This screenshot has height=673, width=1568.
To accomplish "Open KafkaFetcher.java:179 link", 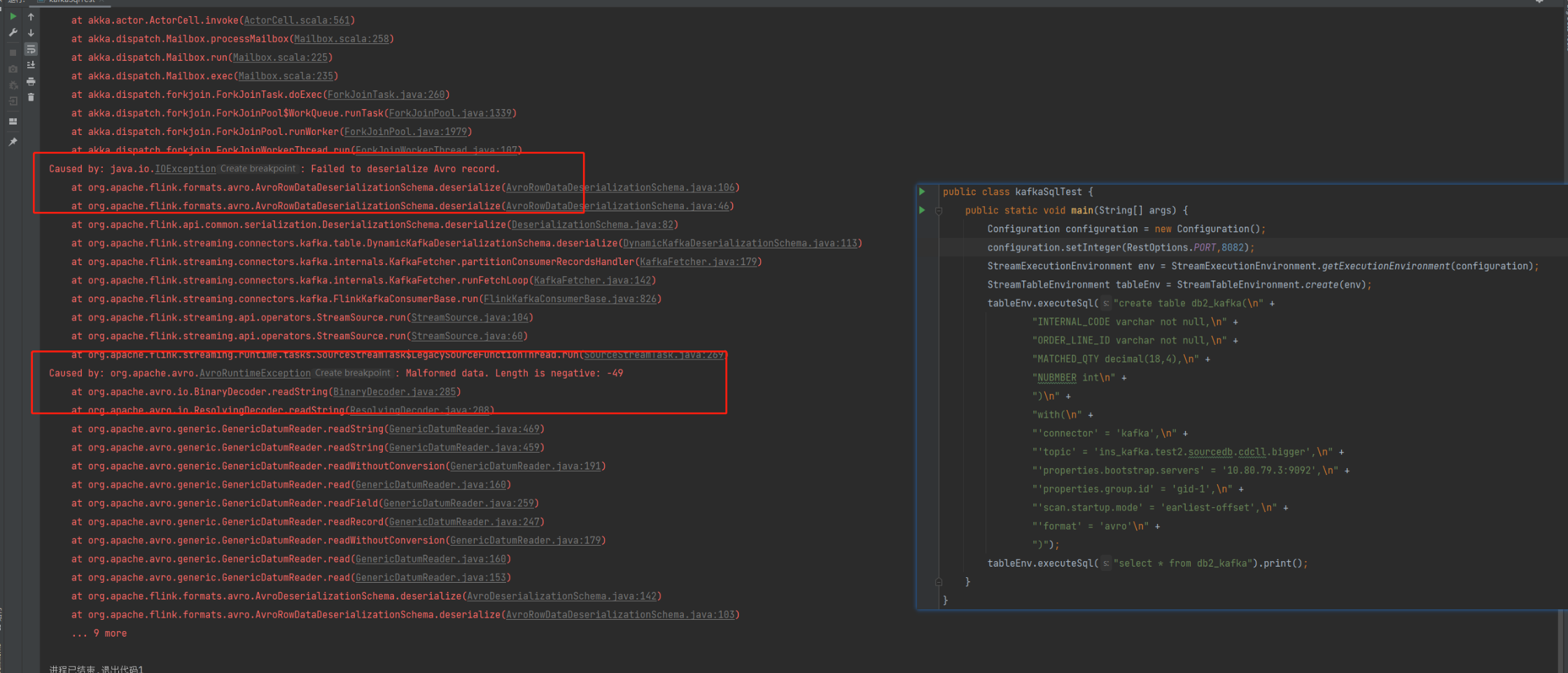I will coord(699,262).
